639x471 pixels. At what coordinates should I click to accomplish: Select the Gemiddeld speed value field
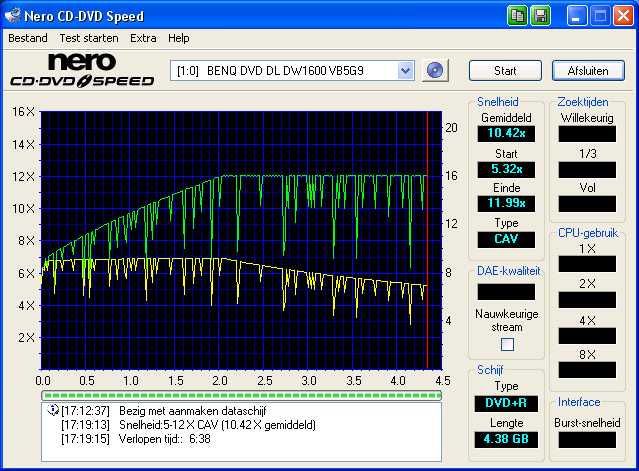506,132
